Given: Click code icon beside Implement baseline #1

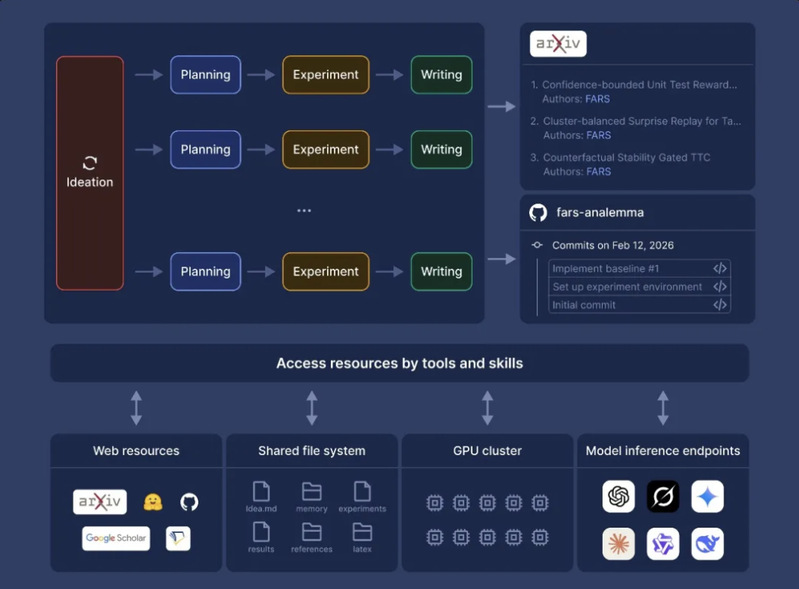Looking at the screenshot, I should [719, 268].
